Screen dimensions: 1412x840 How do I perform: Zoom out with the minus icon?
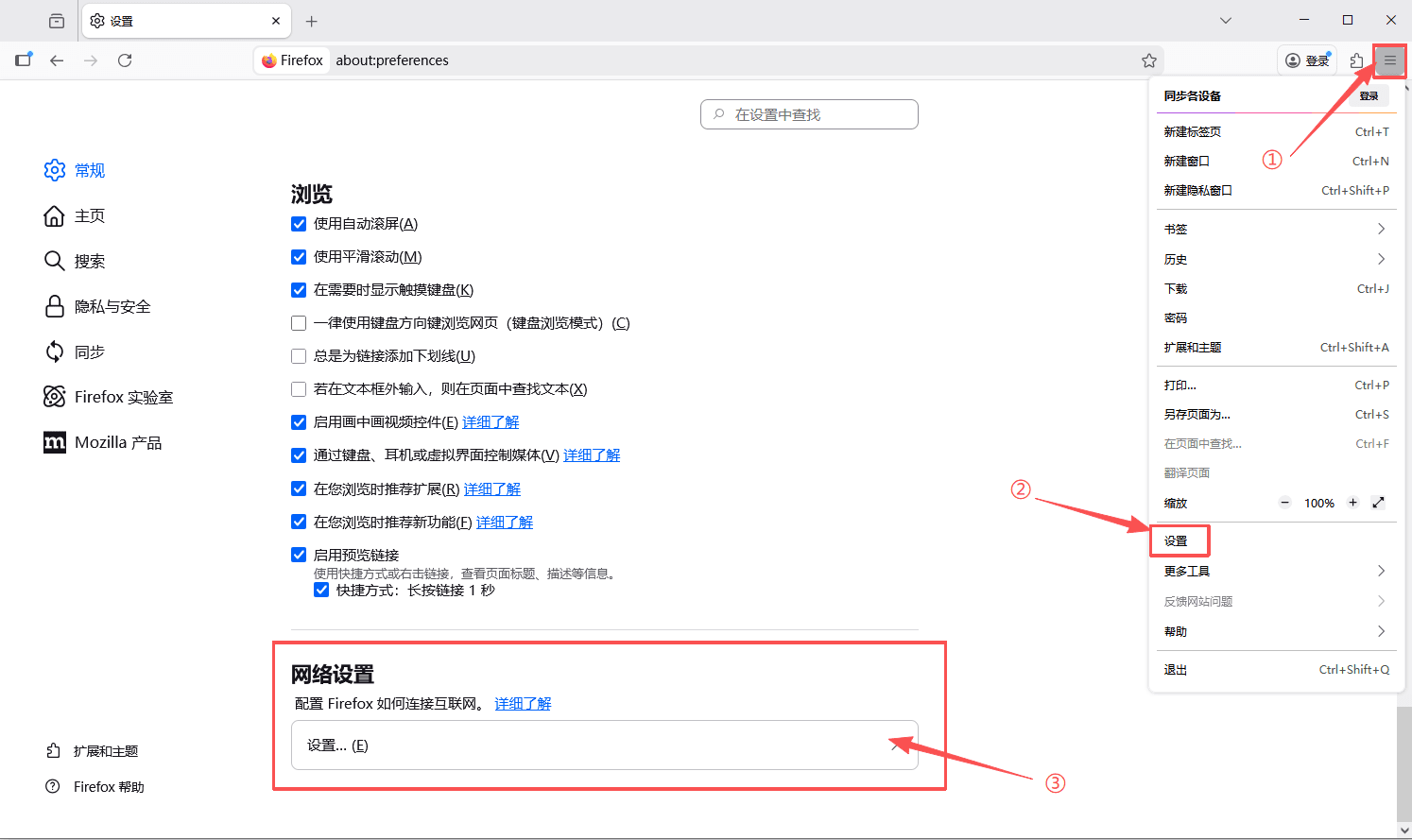(x=1285, y=503)
